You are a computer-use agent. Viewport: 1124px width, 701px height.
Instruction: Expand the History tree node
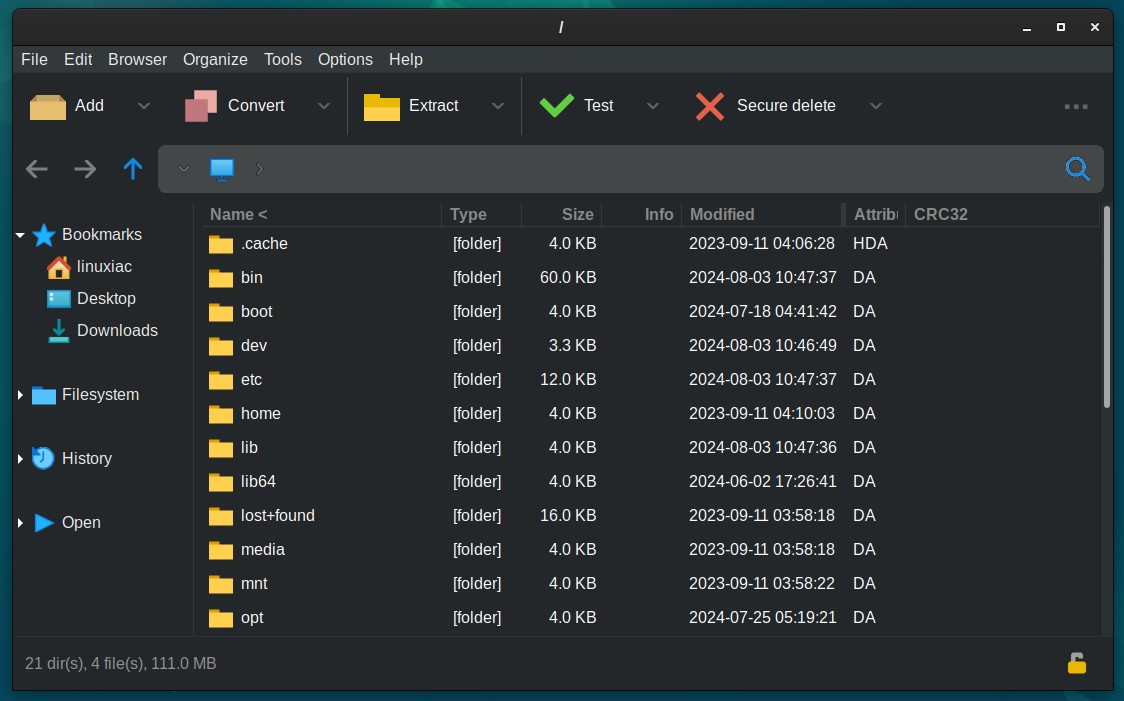click(x=20, y=459)
